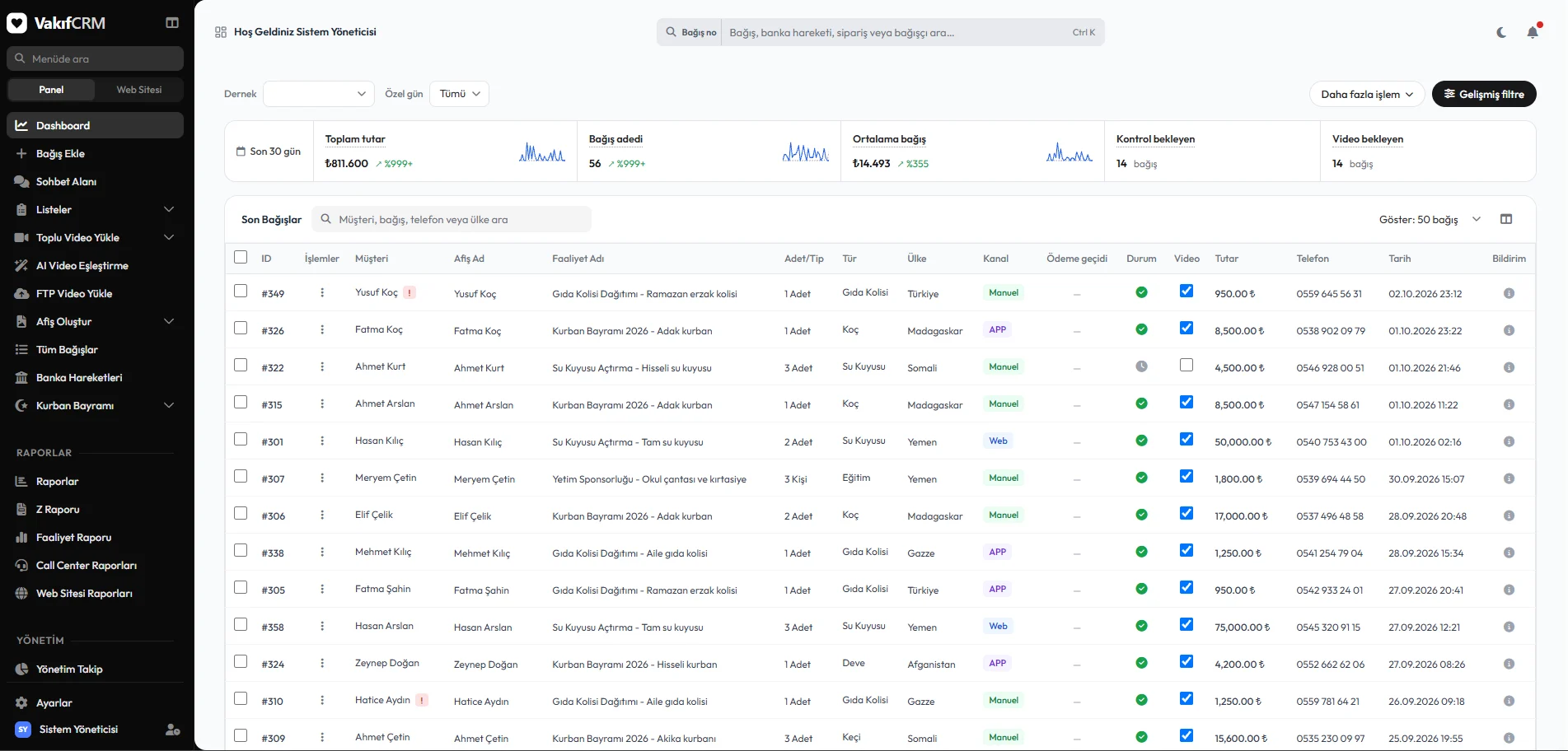Tick the row checkbox for #306

tap(241, 513)
